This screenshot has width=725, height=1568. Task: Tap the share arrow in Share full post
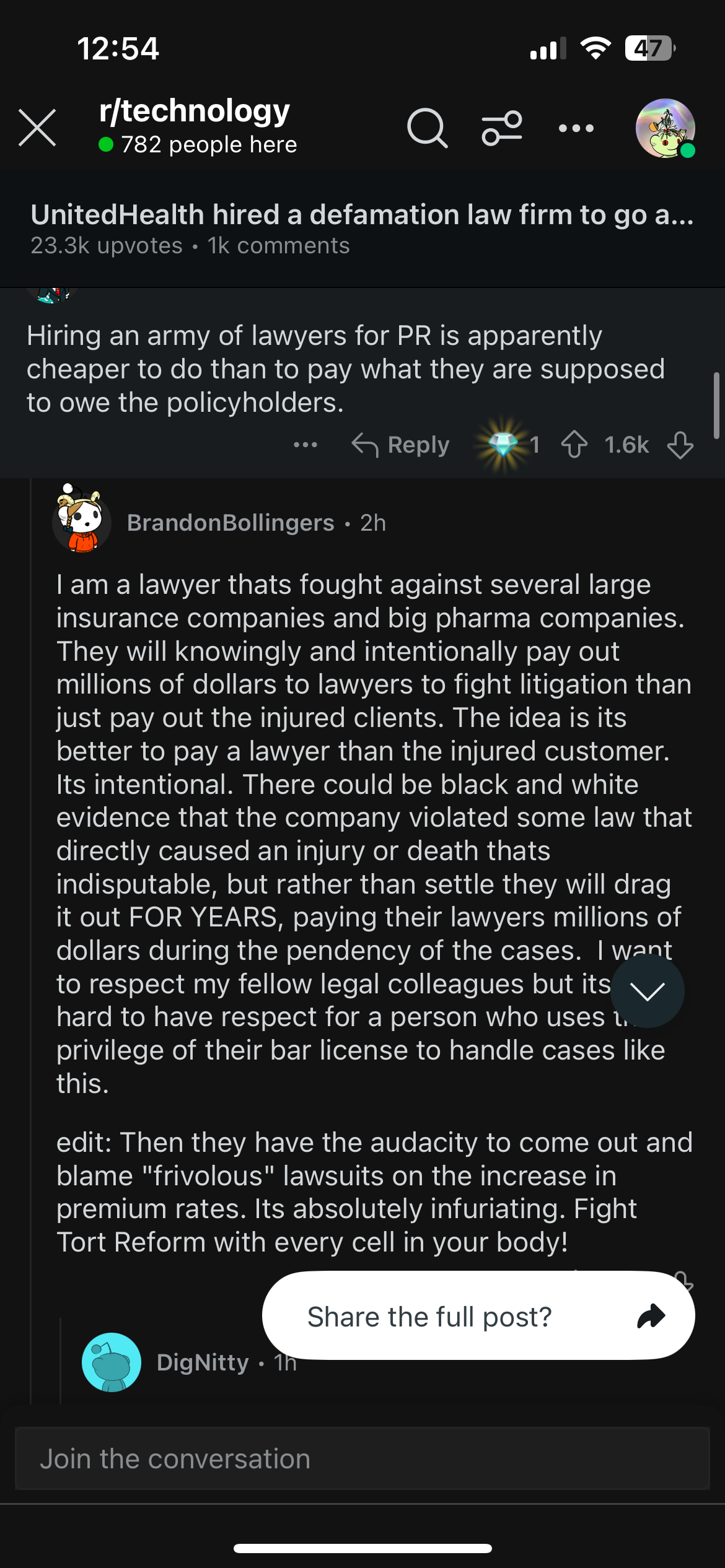[651, 1316]
